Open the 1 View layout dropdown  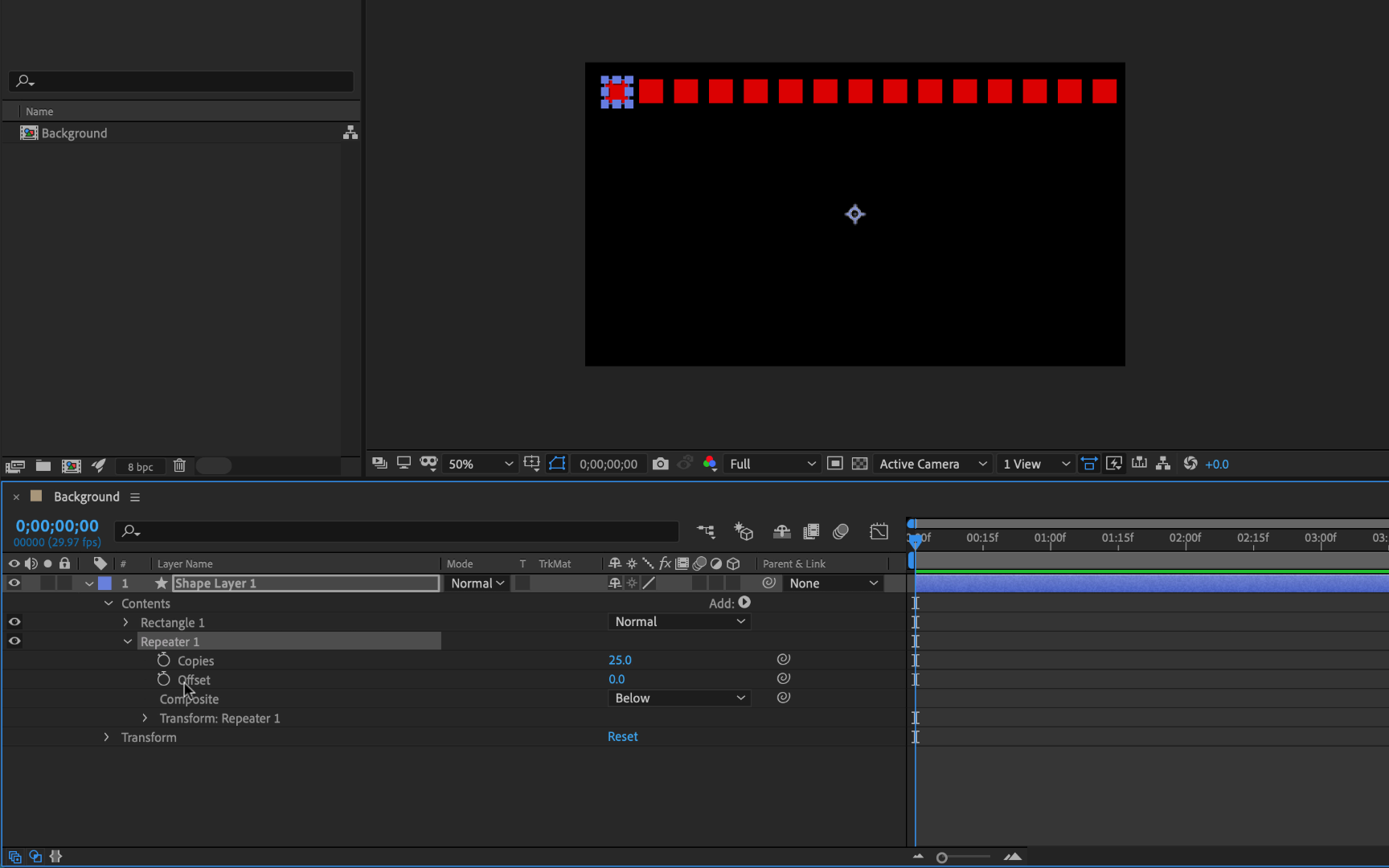pyautogui.click(x=1036, y=464)
